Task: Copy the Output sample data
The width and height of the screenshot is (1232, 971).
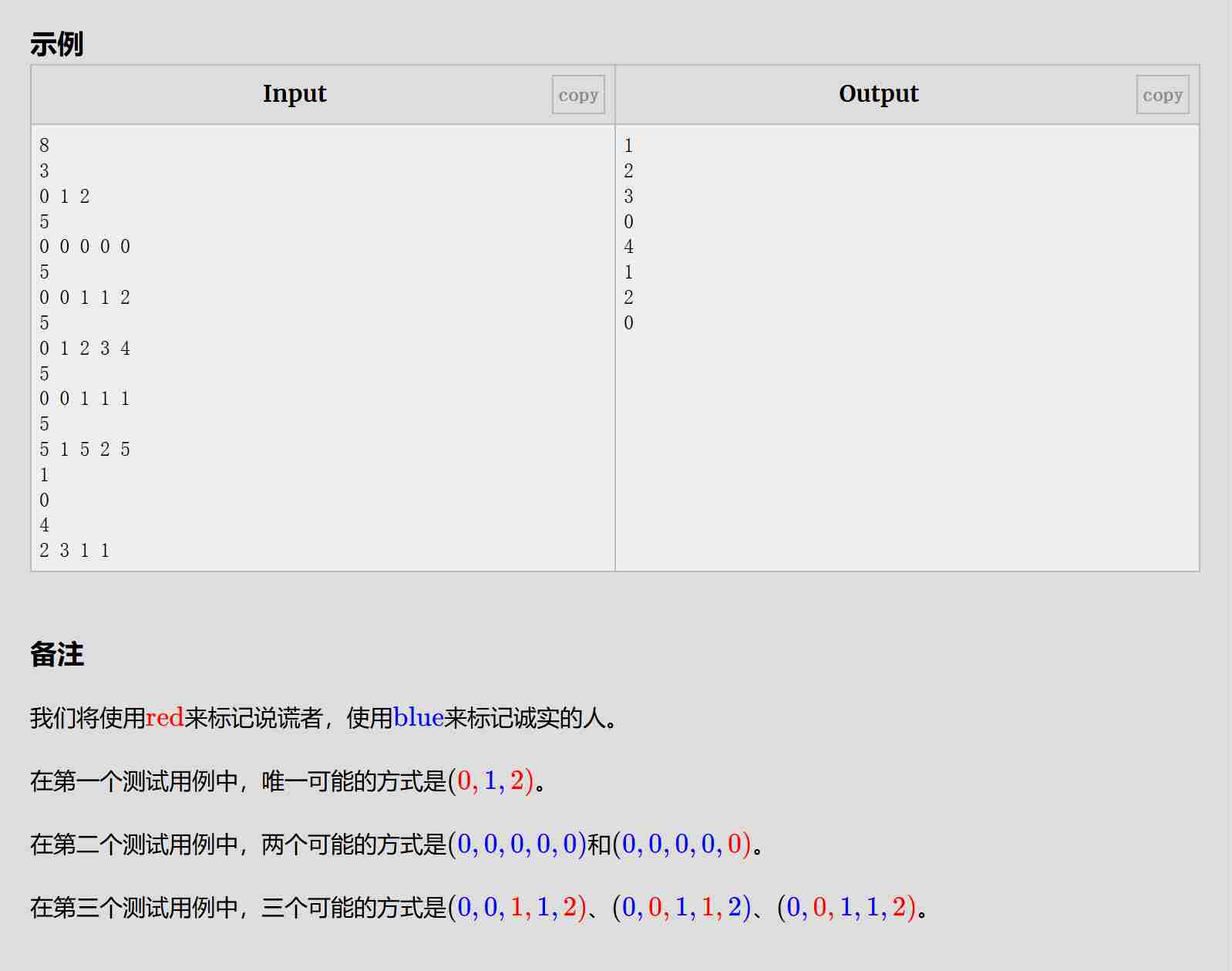Action: [1163, 95]
